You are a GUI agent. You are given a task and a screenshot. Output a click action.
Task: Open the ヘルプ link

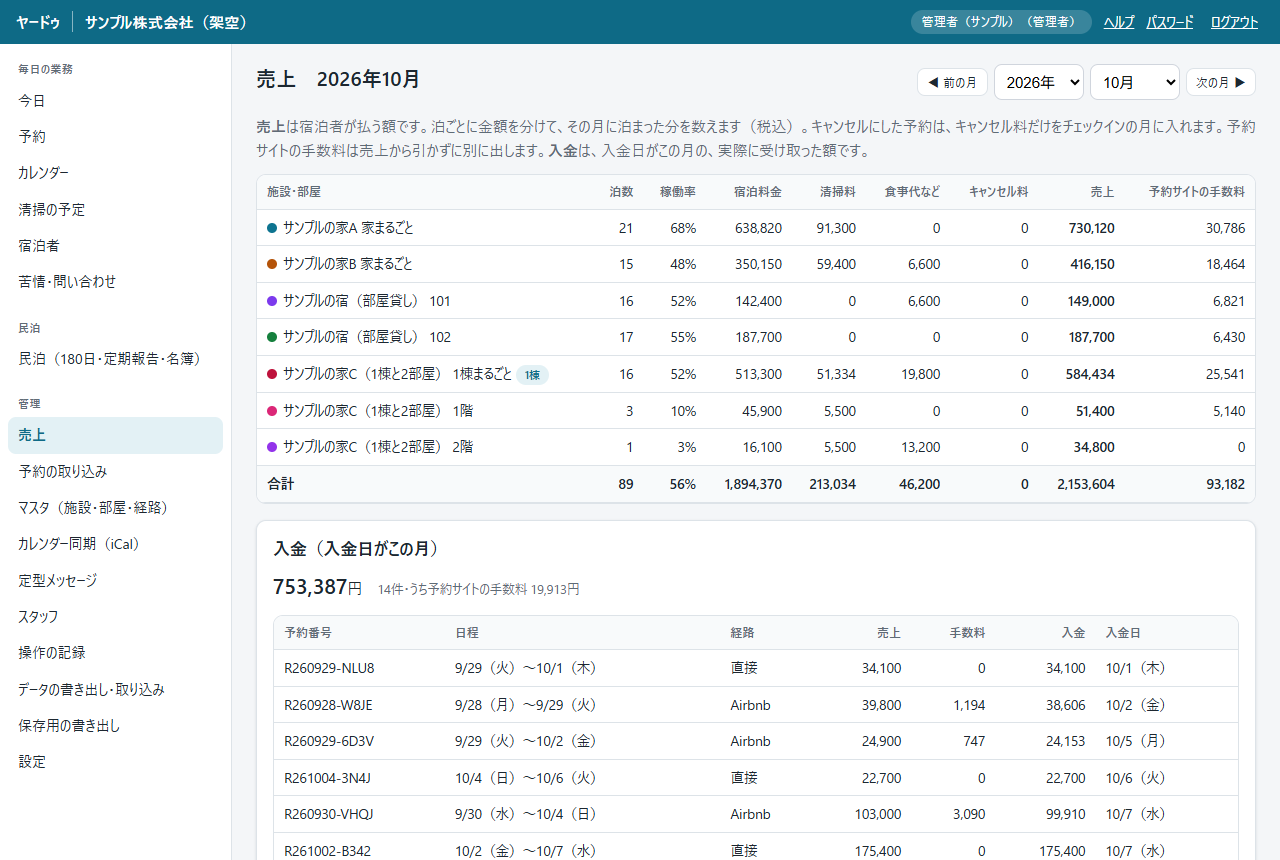tap(1119, 22)
